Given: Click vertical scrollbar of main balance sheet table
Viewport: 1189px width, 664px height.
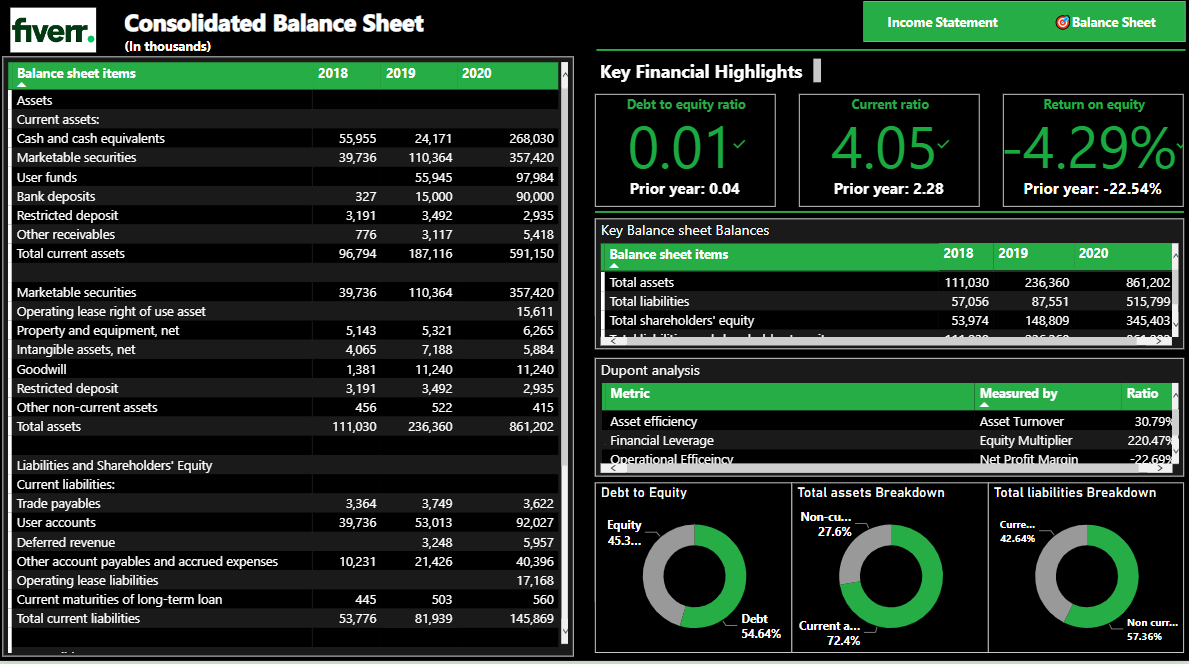Looking at the screenshot, I should click(565, 300).
